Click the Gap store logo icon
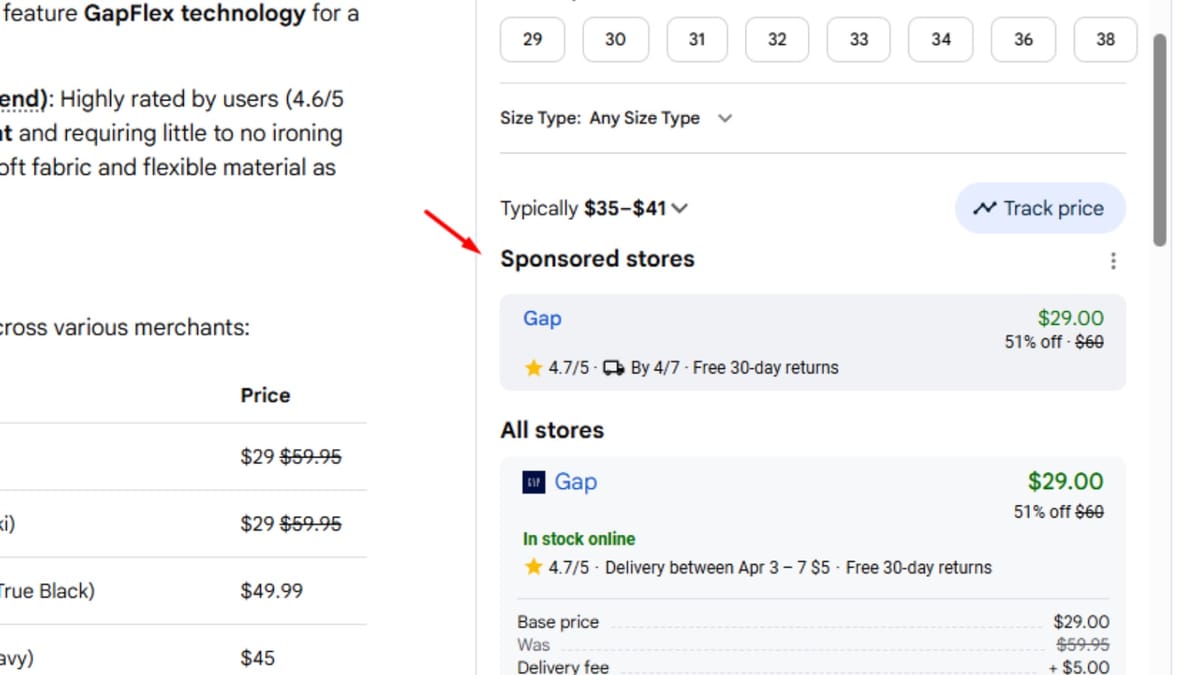Screen dimensions: 1200x675 pos(535,481)
